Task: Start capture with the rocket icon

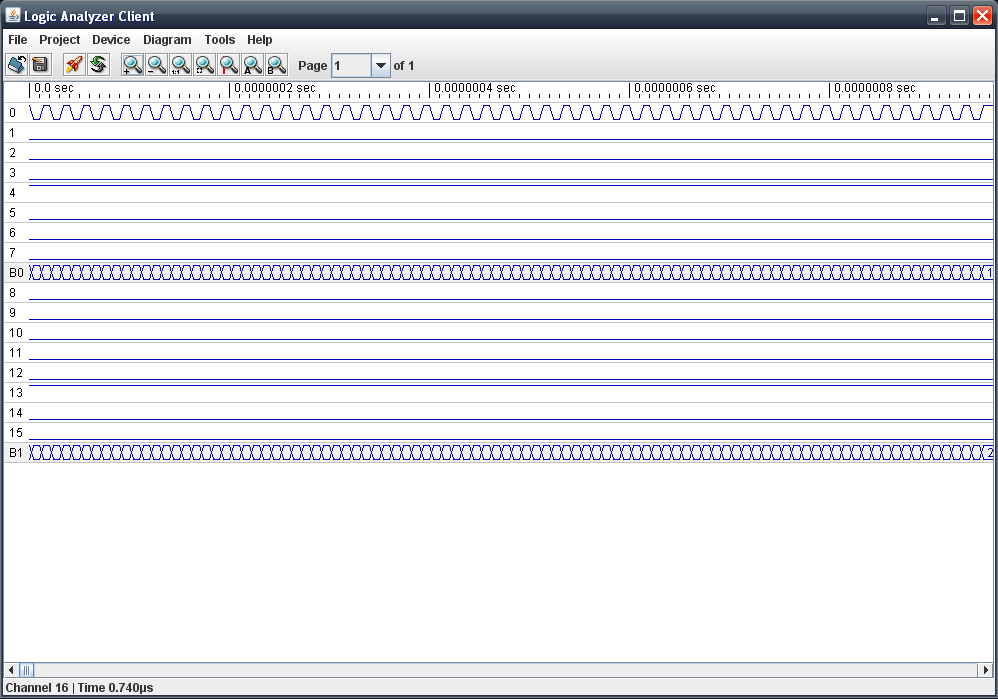Action: click(x=74, y=64)
